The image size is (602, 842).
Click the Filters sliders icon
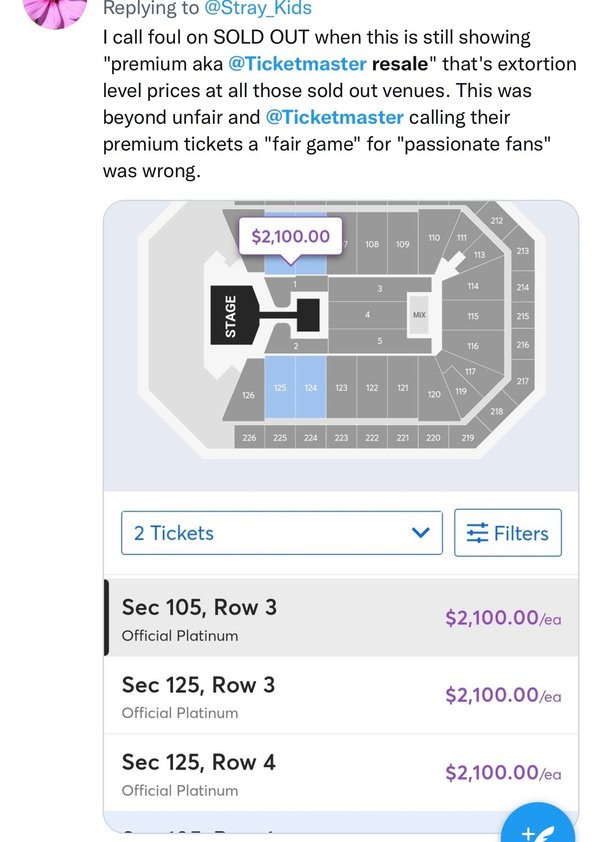pos(480,533)
